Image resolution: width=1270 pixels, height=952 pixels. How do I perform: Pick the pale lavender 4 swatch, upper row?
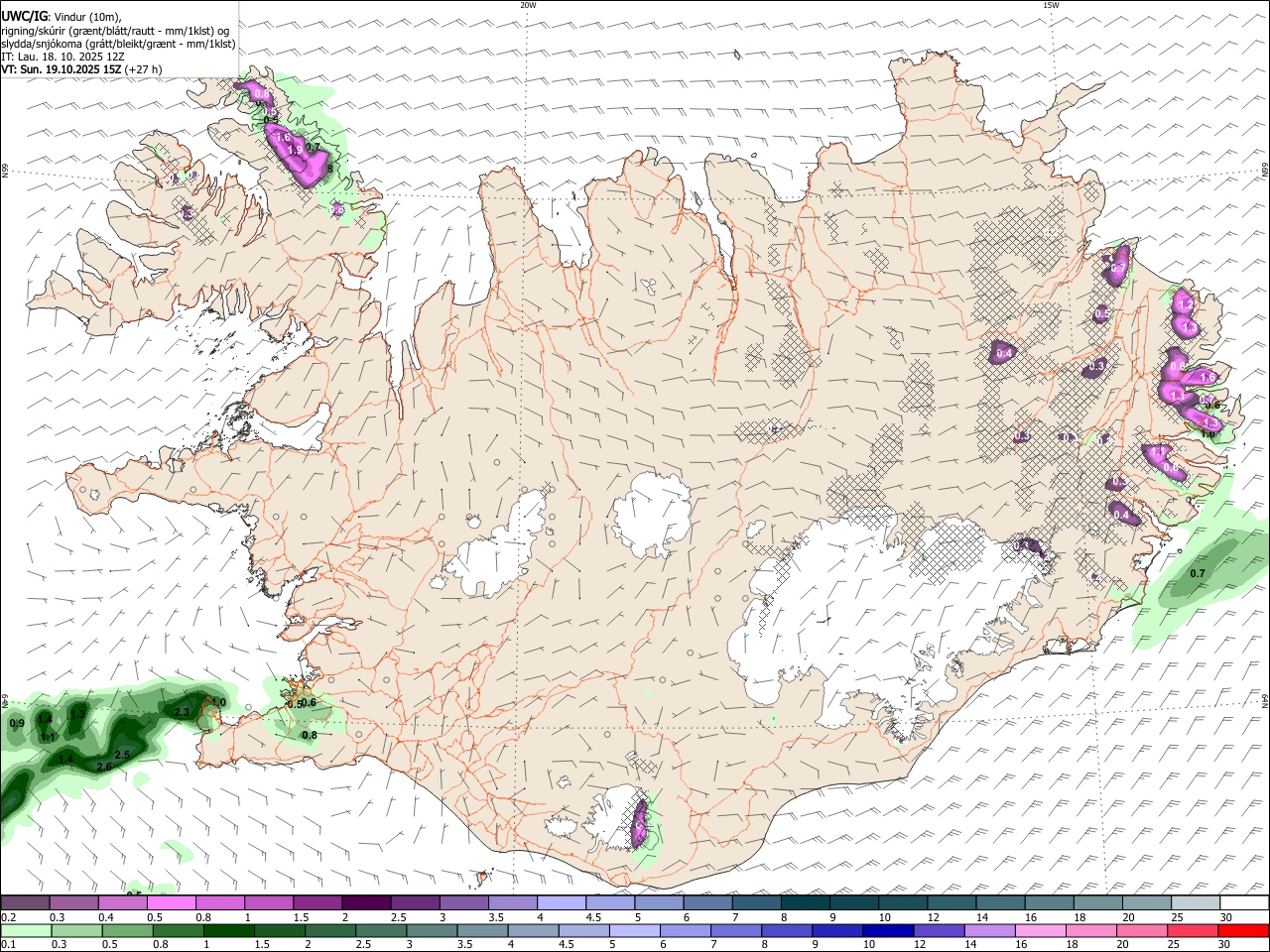(x=561, y=902)
